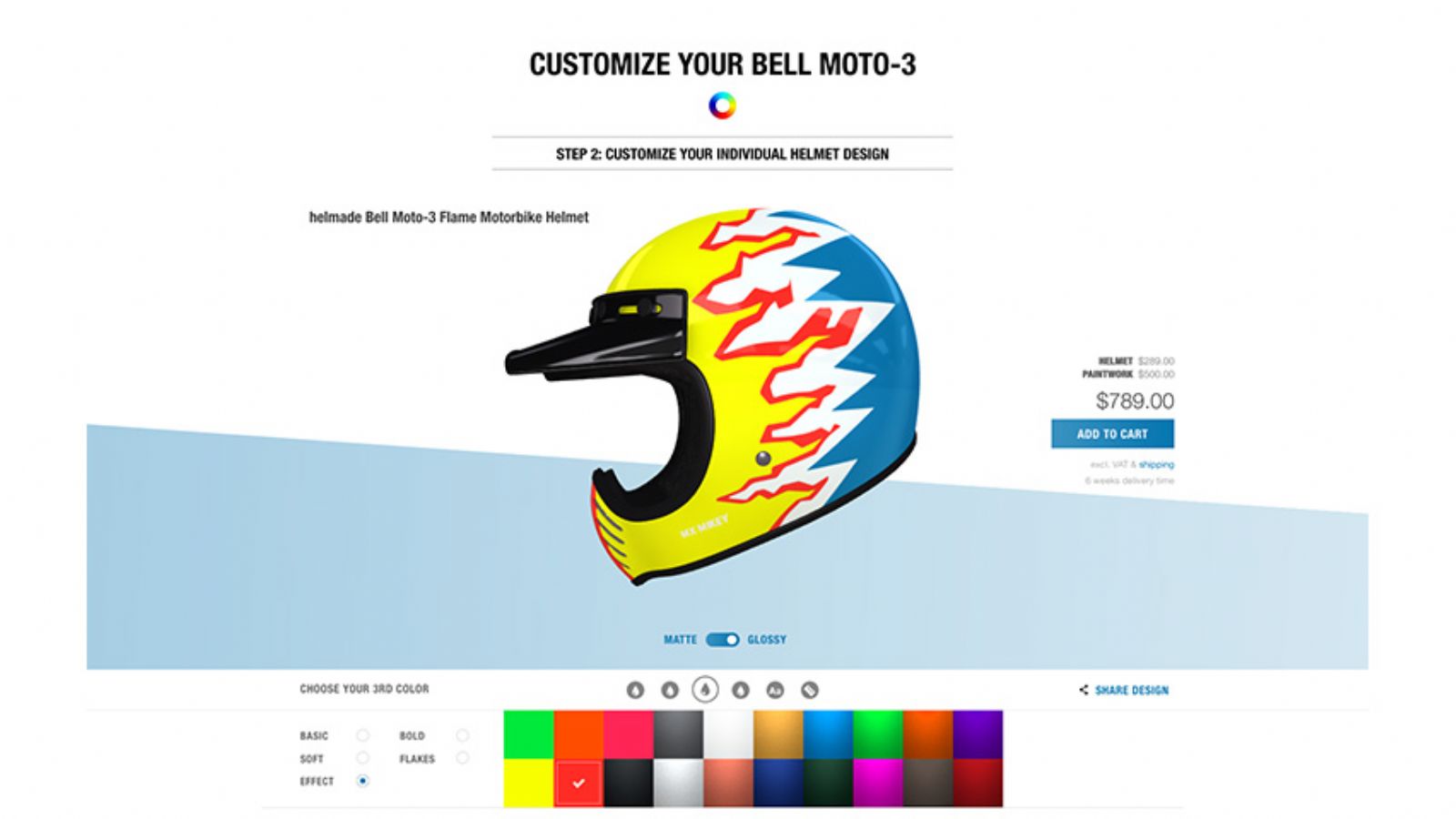Open the shipping info link

tap(1156, 465)
